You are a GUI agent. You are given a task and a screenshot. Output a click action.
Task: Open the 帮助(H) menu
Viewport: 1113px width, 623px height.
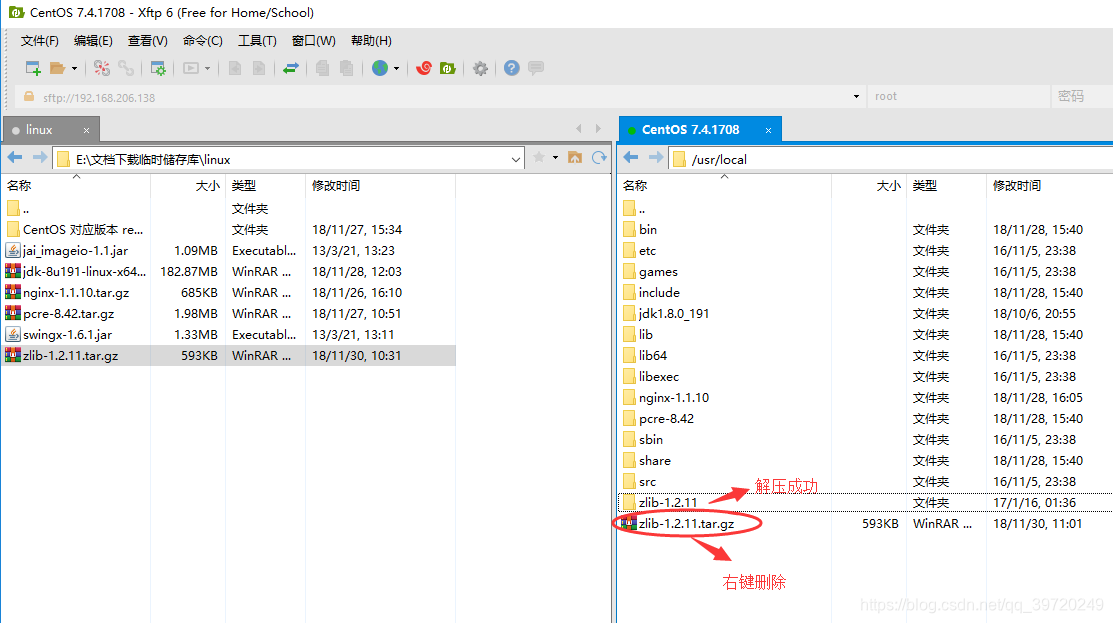[x=371, y=40]
